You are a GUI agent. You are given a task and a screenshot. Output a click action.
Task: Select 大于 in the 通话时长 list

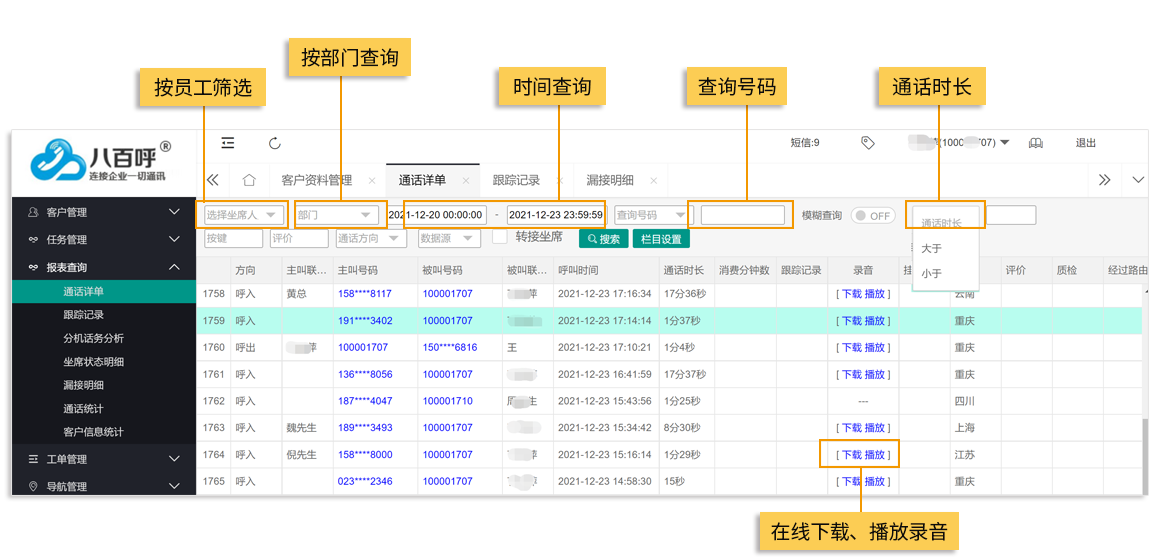(931, 248)
